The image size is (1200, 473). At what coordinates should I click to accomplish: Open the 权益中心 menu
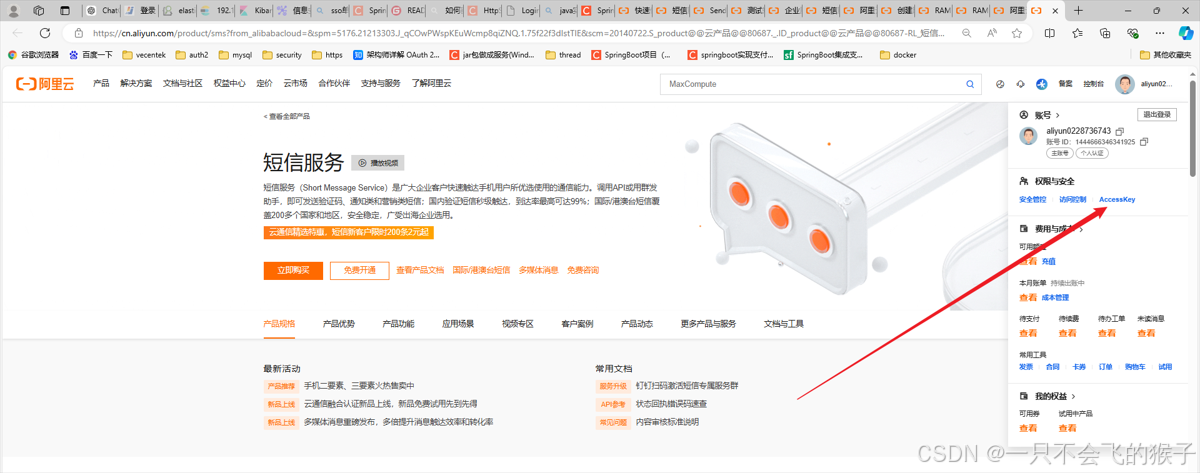(x=229, y=84)
